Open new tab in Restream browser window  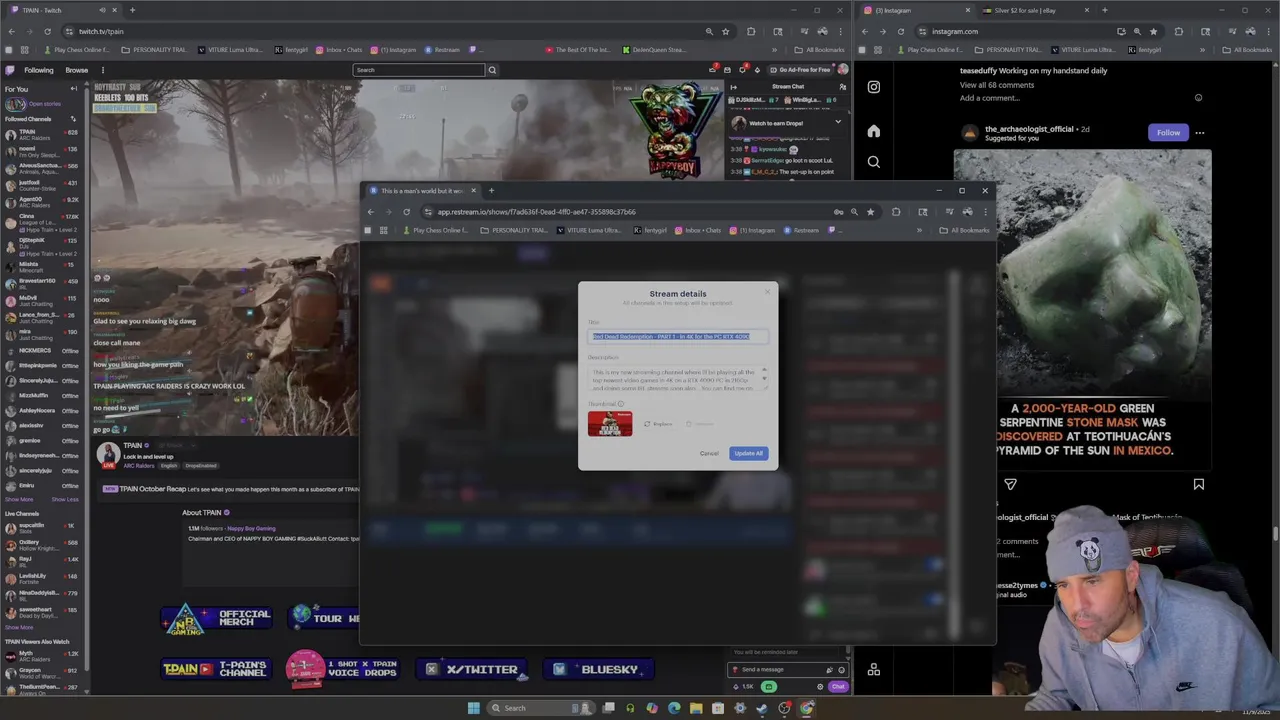click(x=491, y=190)
